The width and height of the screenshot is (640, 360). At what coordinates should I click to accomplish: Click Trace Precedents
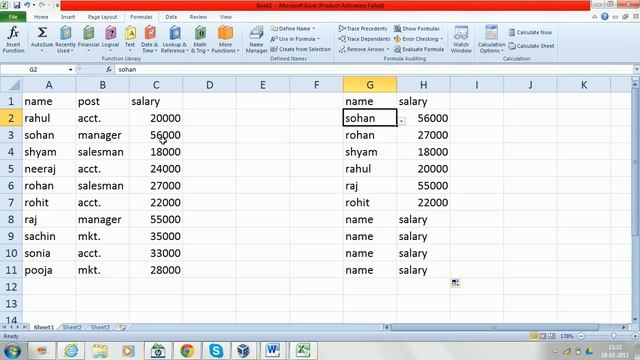click(363, 29)
